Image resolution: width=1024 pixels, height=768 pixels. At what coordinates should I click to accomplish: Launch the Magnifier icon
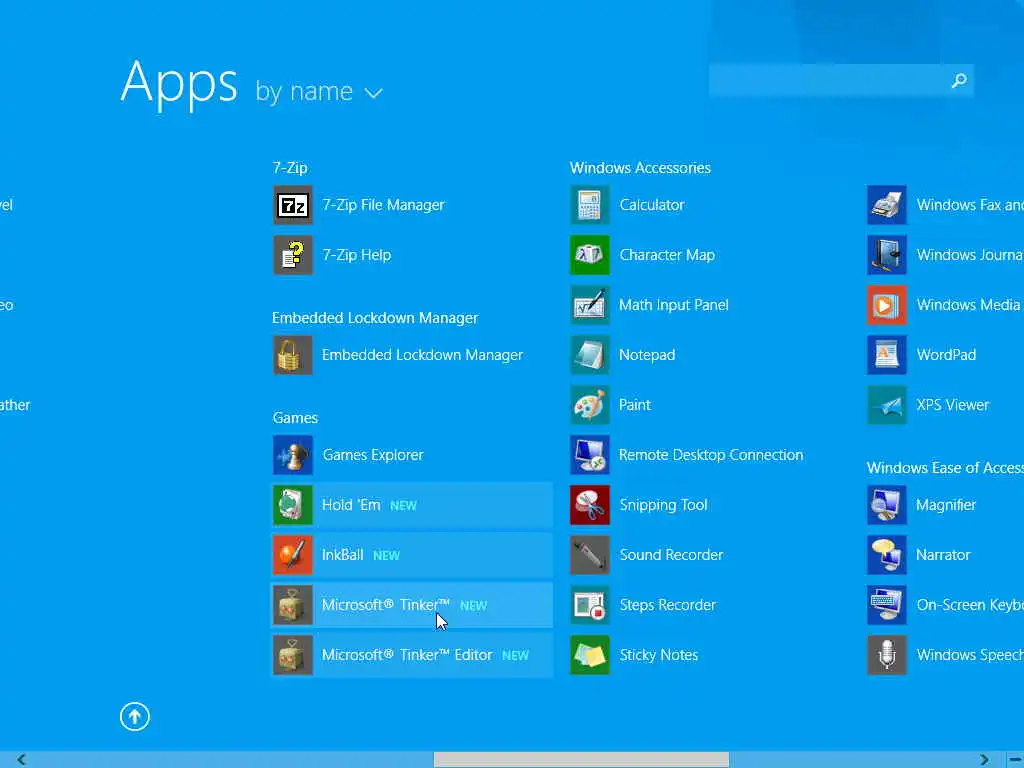tap(887, 505)
